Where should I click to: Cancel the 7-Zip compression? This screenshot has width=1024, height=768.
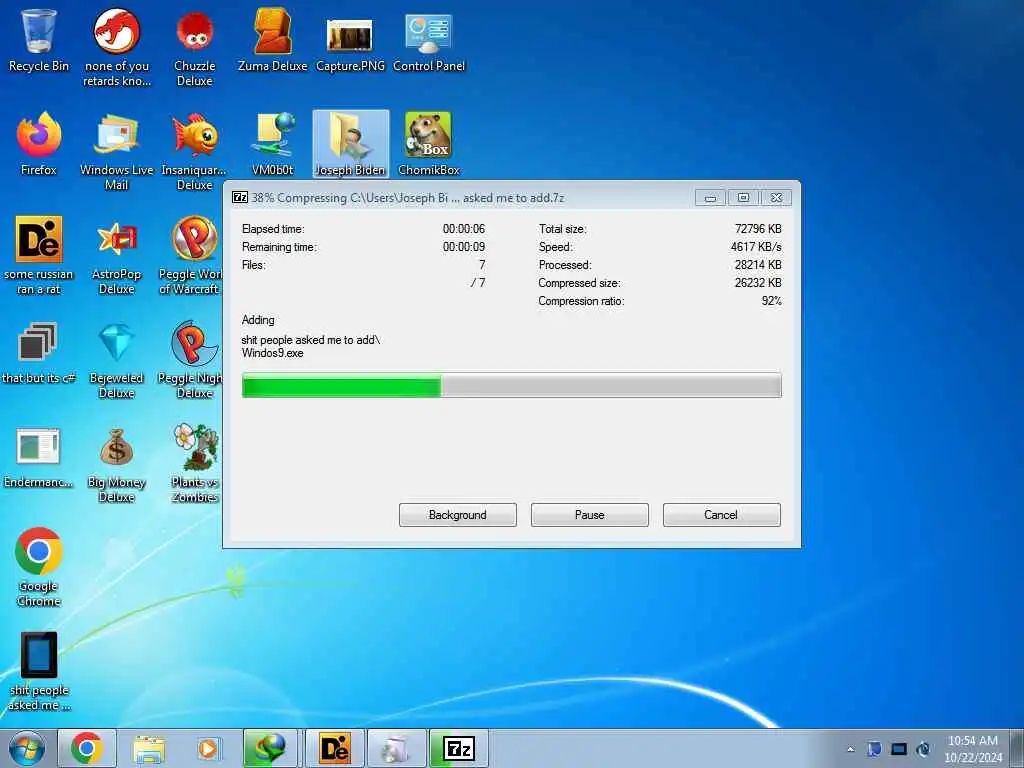(x=721, y=515)
